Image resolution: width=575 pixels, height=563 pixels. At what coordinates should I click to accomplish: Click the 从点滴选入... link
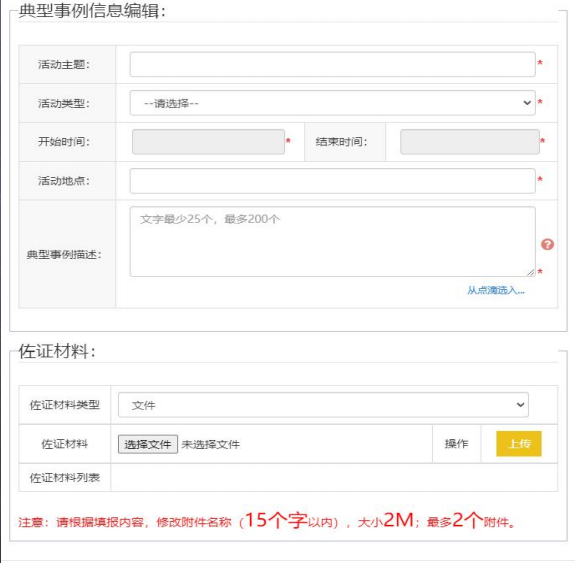[495, 290]
